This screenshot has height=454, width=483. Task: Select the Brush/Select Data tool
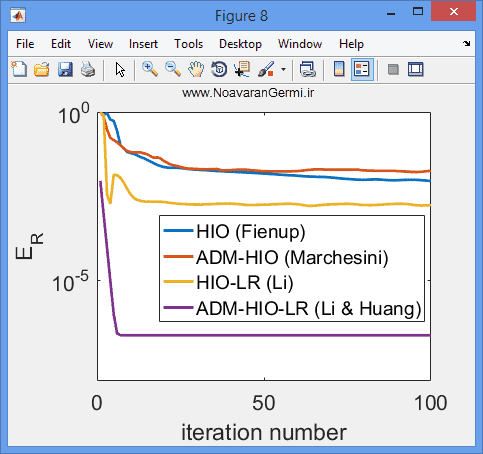266,69
